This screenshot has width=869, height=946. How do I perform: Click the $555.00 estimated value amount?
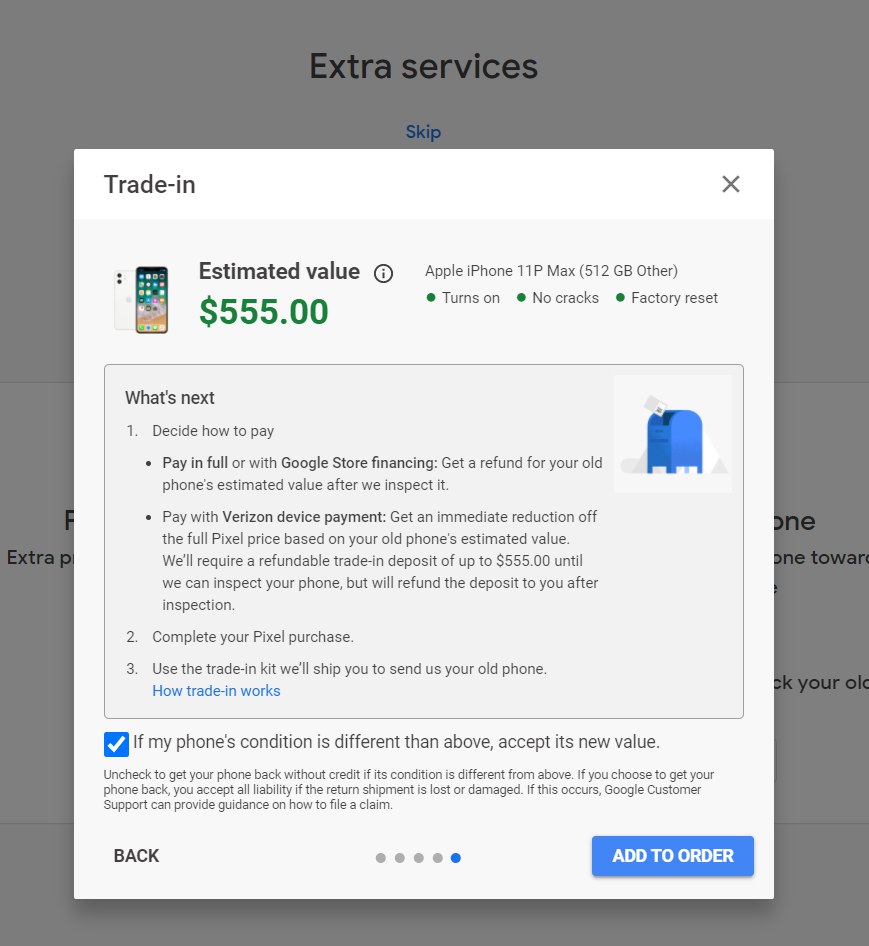coord(264,312)
